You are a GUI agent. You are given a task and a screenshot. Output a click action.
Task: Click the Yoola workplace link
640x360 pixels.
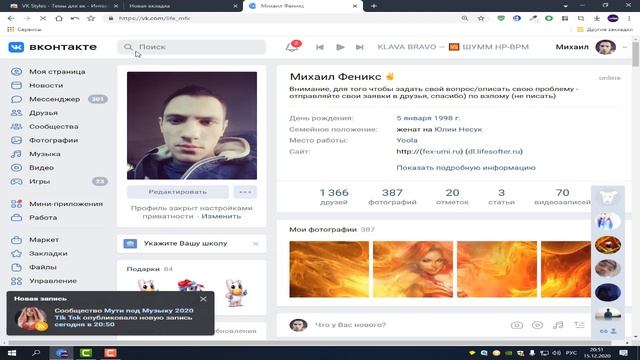[407, 140]
